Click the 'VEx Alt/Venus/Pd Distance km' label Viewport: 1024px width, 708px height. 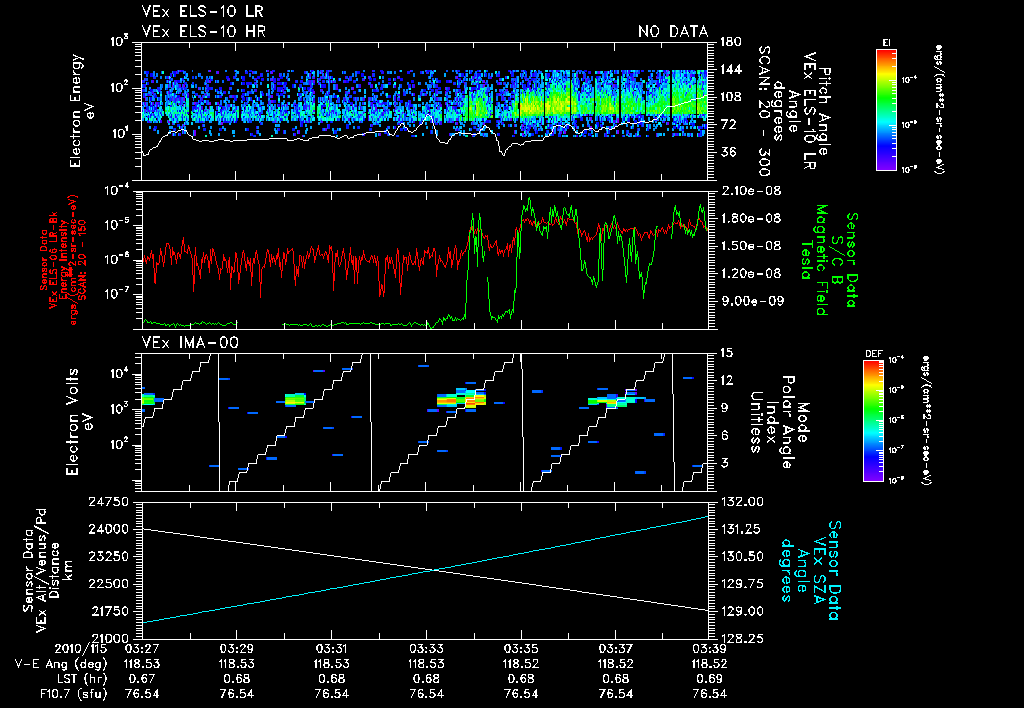[54, 570]
